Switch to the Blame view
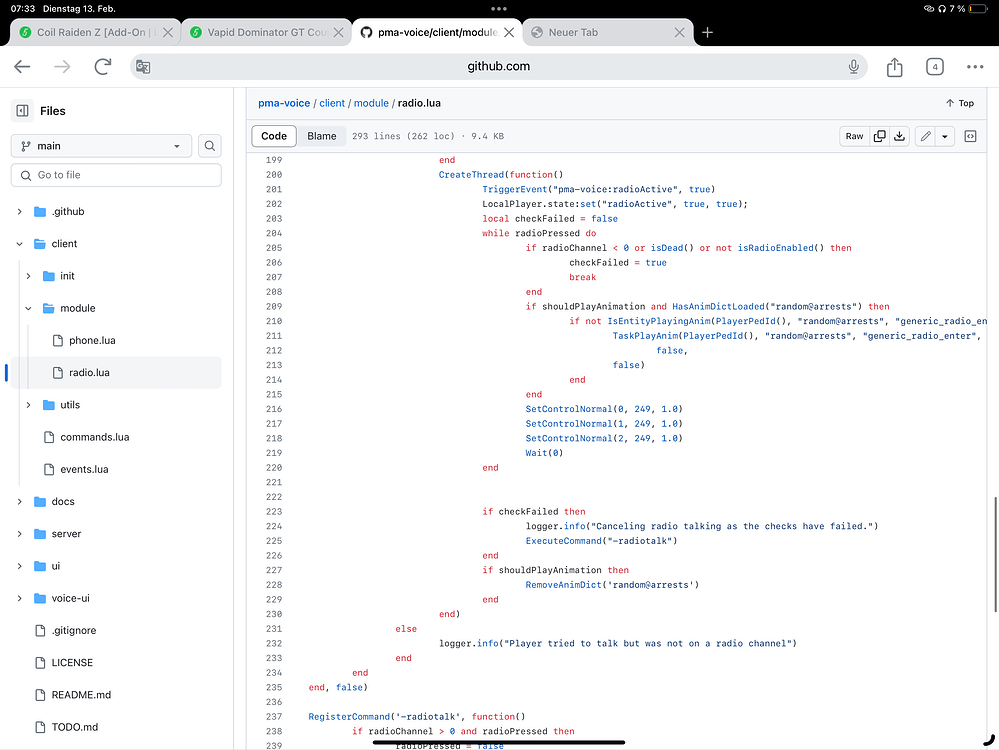The image size is (999, 750). pos(322,136)
